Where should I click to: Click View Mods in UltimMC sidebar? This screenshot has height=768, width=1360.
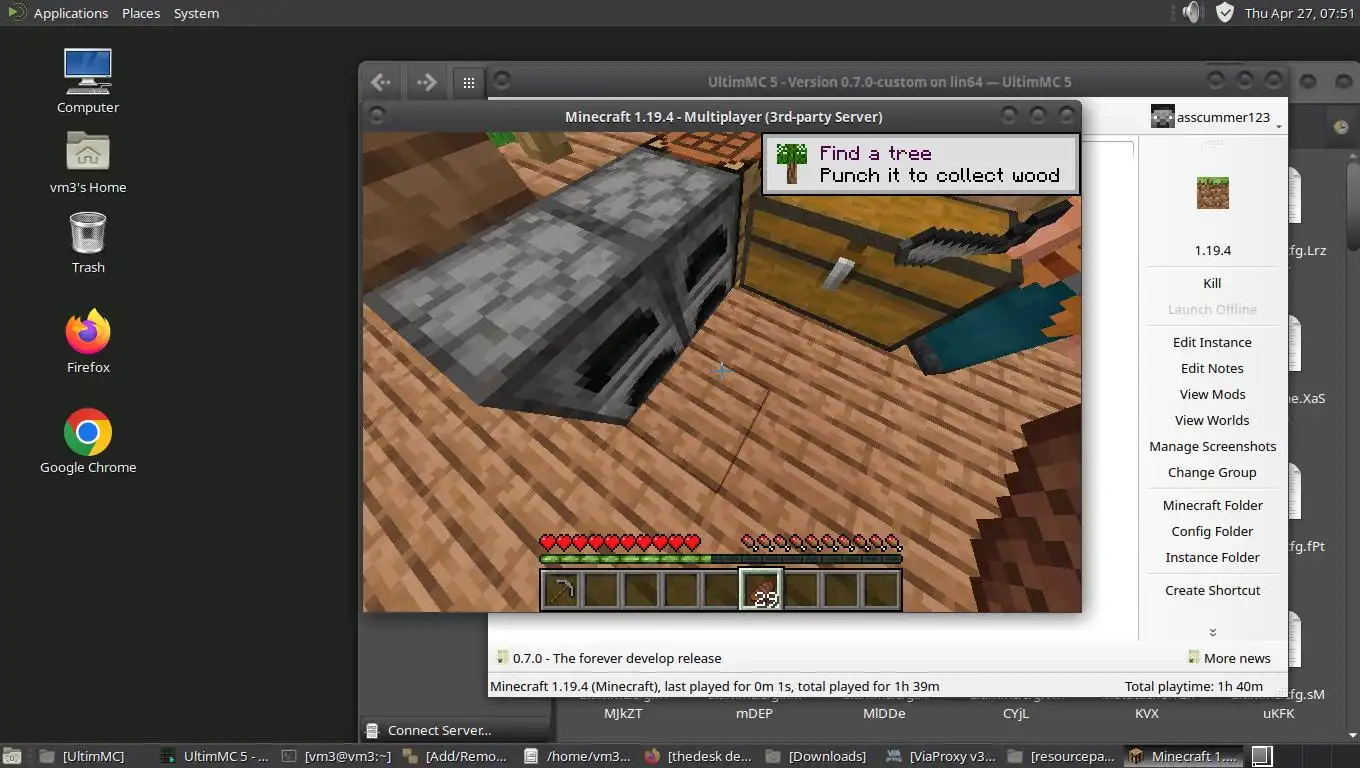coord(1213,394)
